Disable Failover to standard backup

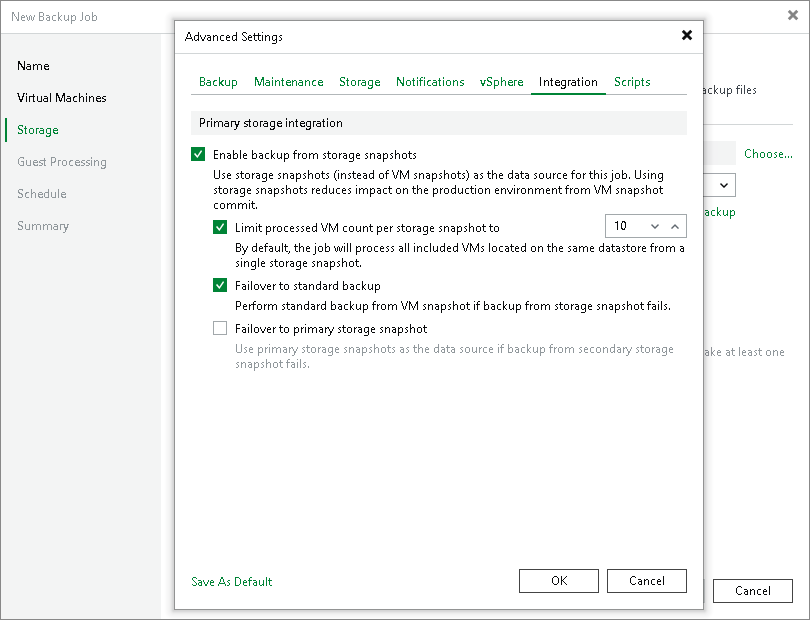[x=220, y=285]
